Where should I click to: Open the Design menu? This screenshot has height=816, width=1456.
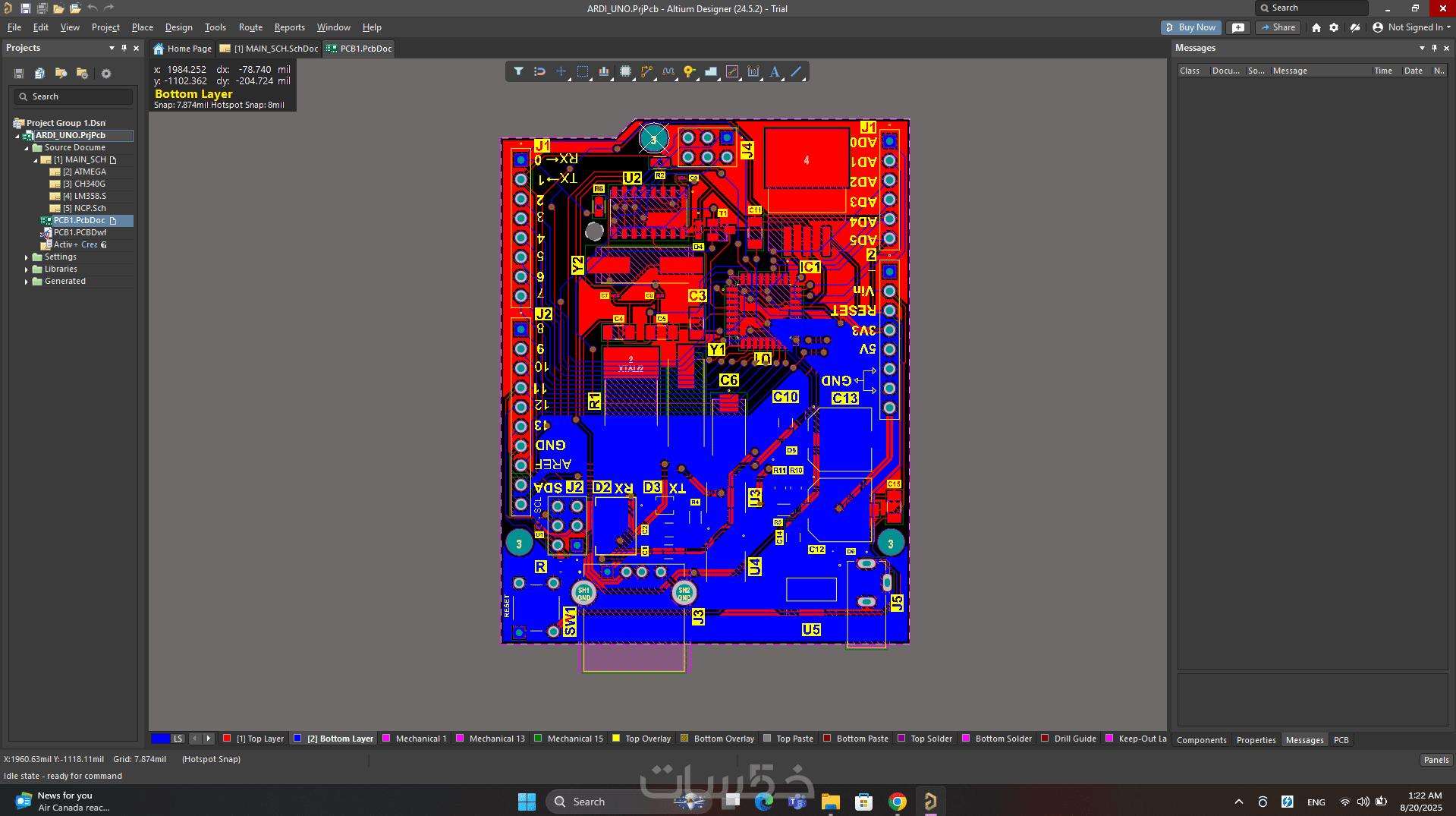pos(179,27)
